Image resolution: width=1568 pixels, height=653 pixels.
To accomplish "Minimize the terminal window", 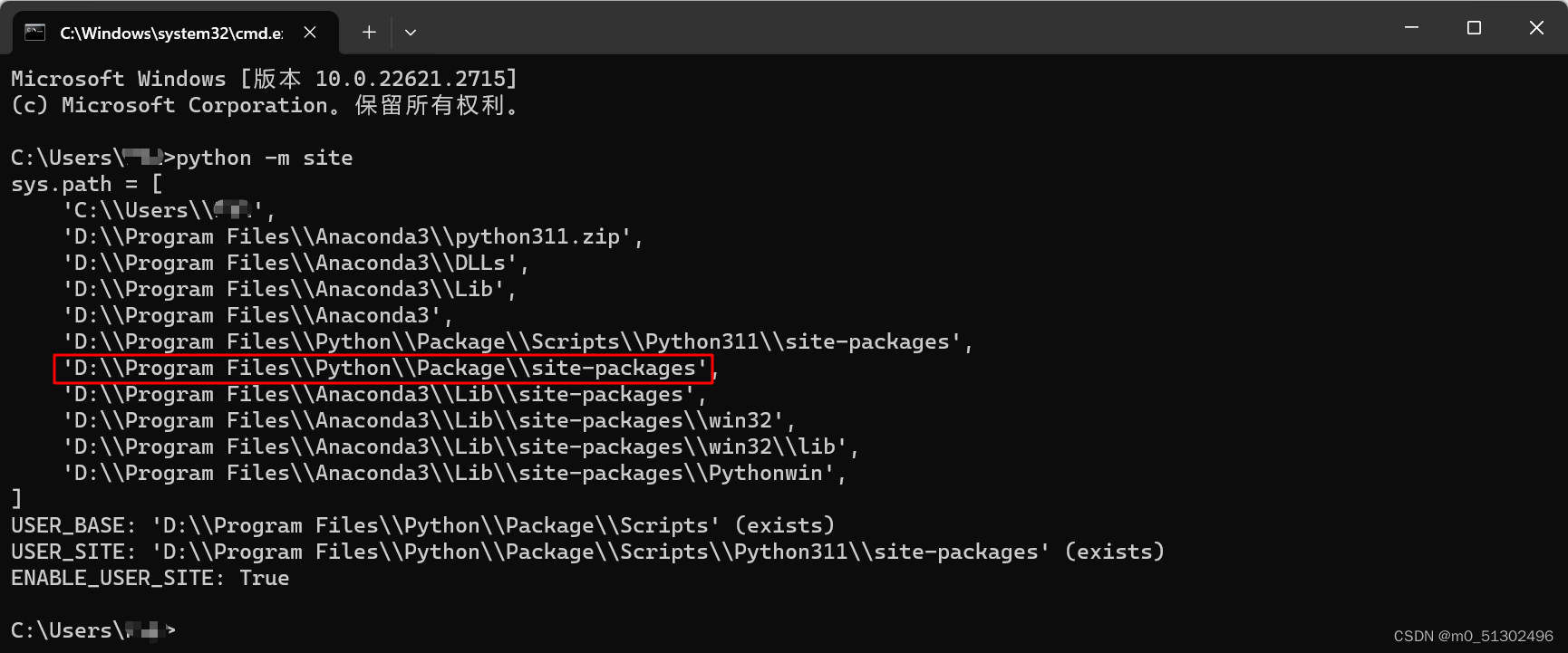I will click(x=1410, y=27).
